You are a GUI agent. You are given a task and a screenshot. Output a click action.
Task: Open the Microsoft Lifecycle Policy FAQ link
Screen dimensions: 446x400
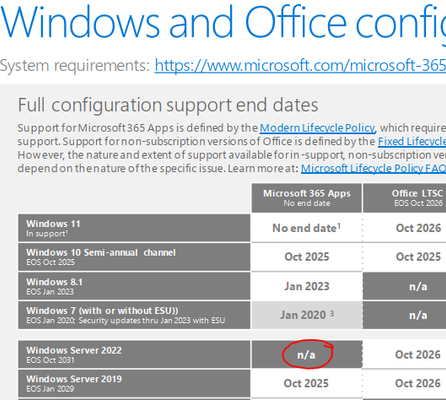(x=373, y=168)
